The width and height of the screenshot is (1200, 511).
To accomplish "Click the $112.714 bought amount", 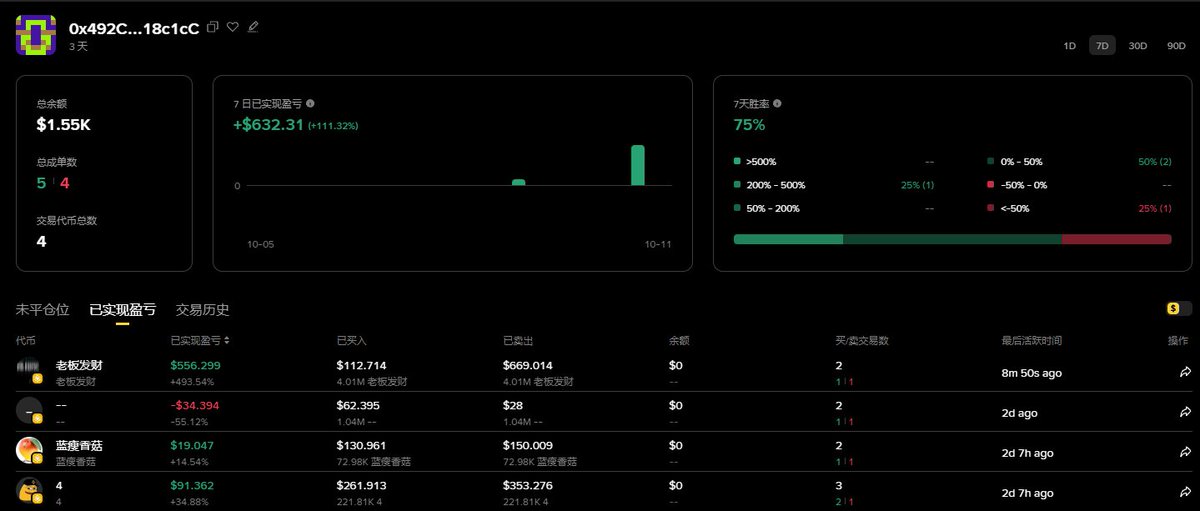I will [x=362, y=365].
